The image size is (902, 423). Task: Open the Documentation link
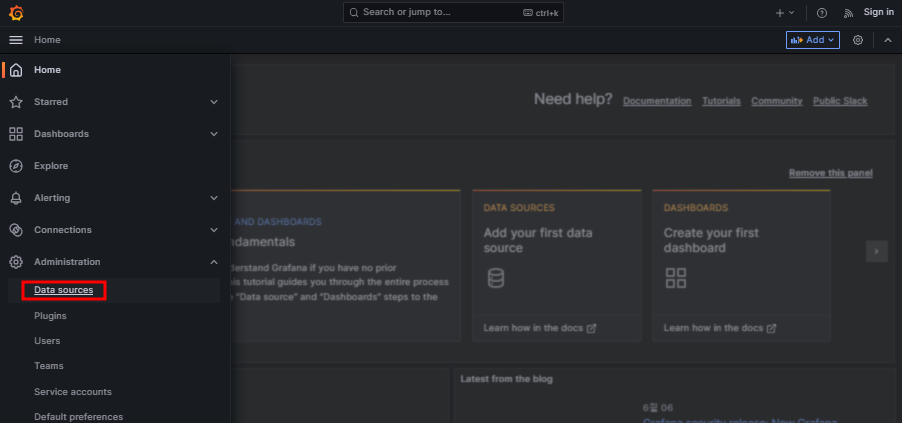[657, 101]
